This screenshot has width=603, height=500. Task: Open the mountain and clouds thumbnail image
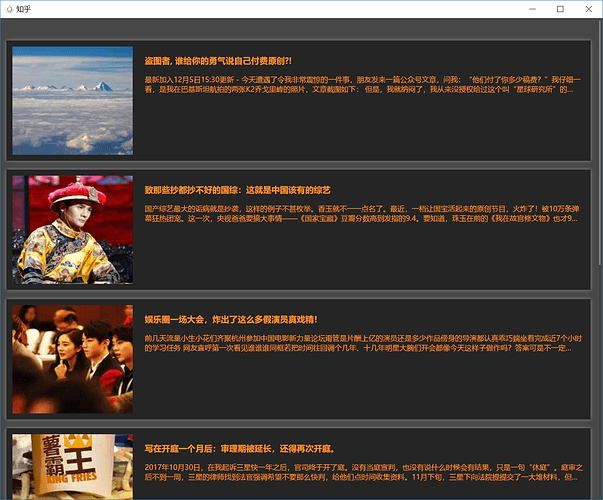(x=73, y=101)
